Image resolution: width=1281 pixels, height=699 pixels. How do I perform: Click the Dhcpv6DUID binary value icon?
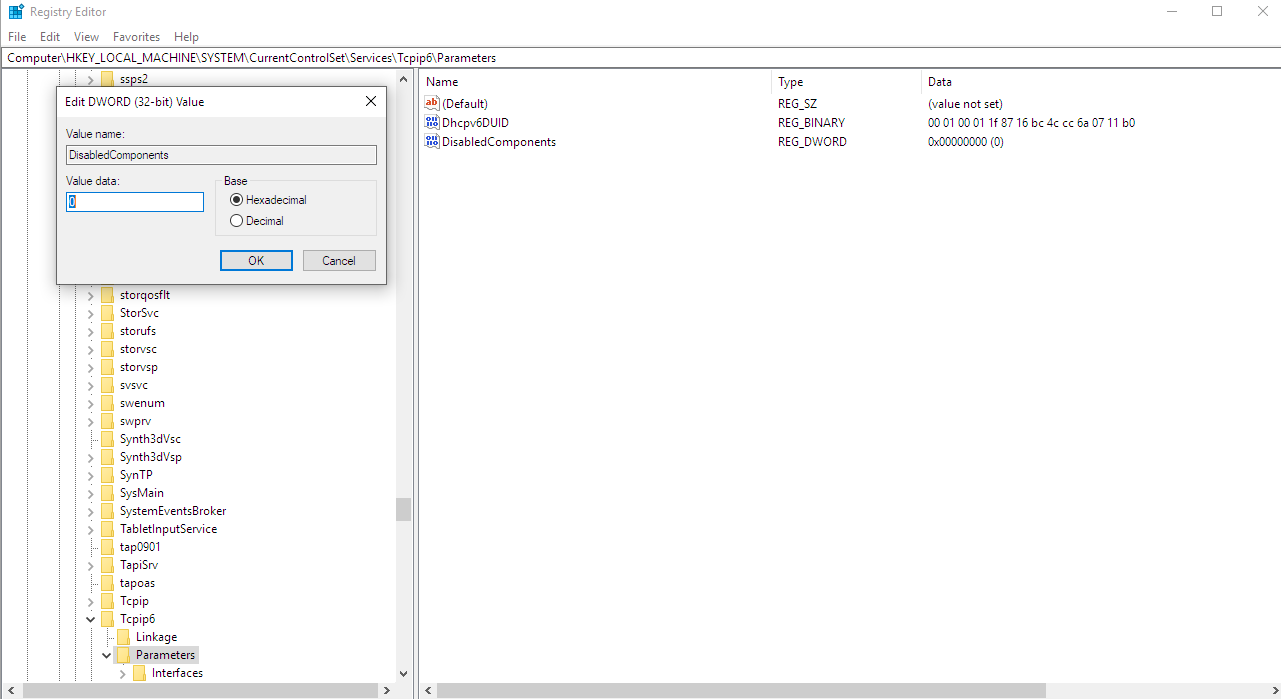click(432, 123)
